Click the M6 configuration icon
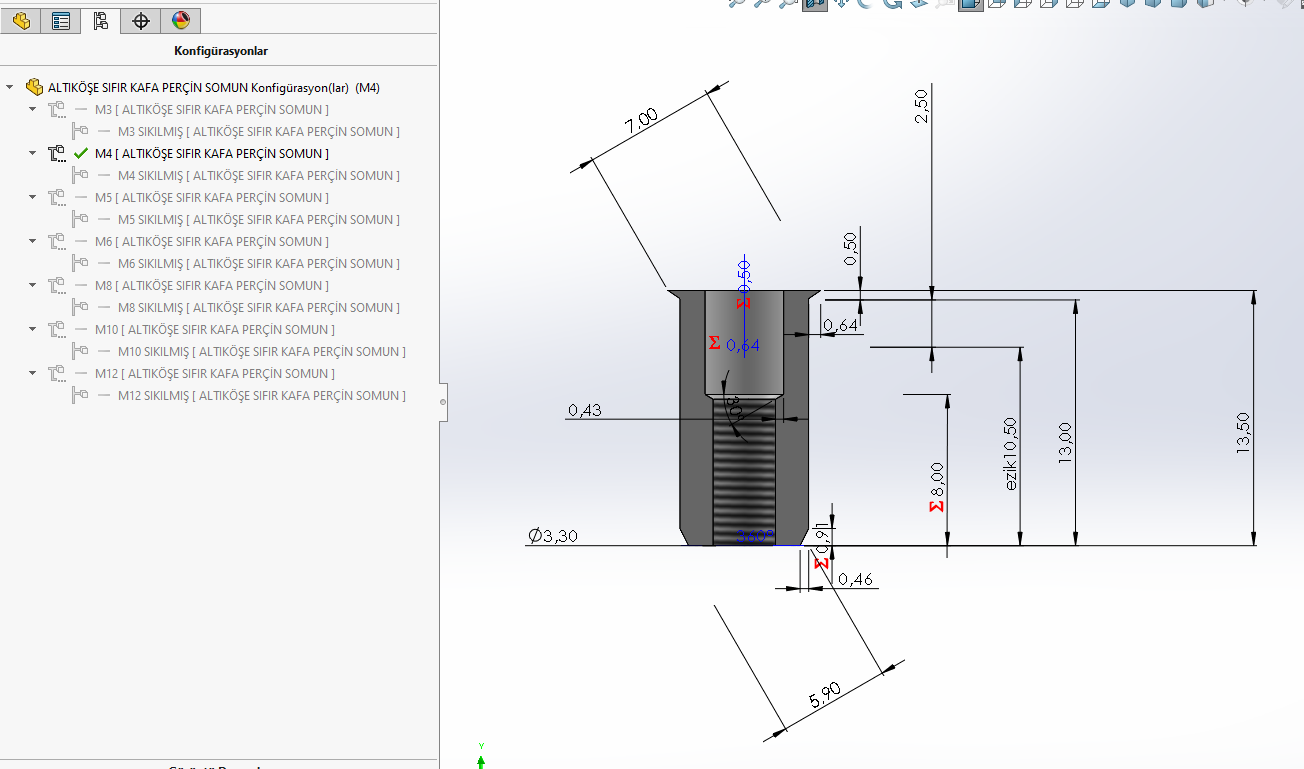The width and height of the screenshot is (1304, 769). click(x=57, y=241)
